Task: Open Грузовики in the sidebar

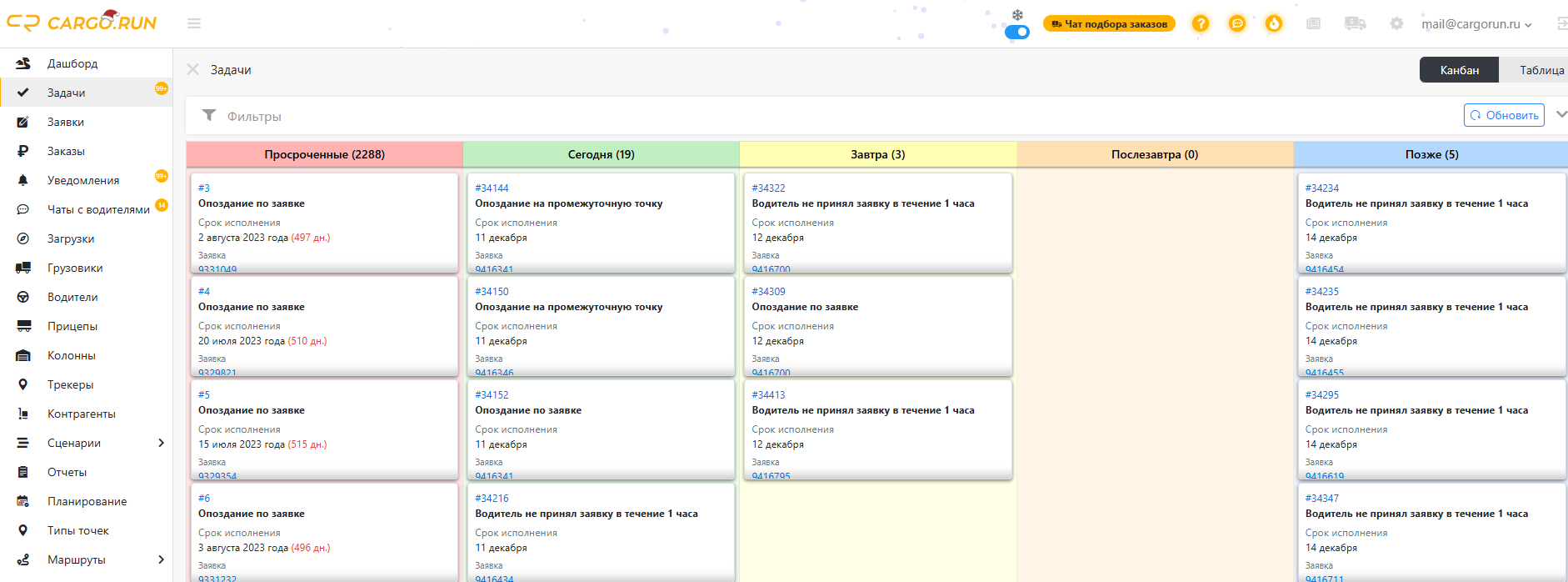Action: pyautogui.click(x=75, y=268)
